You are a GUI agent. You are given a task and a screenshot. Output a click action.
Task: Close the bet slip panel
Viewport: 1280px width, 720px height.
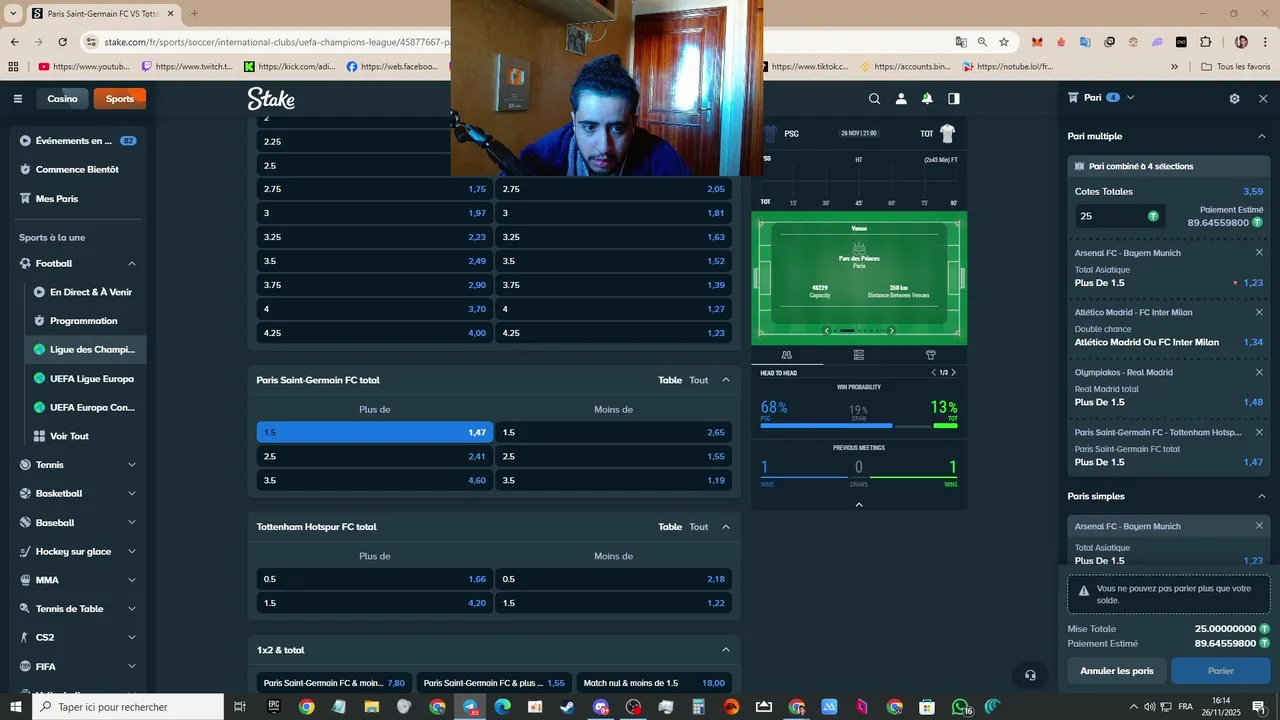tap(1263, 98)
